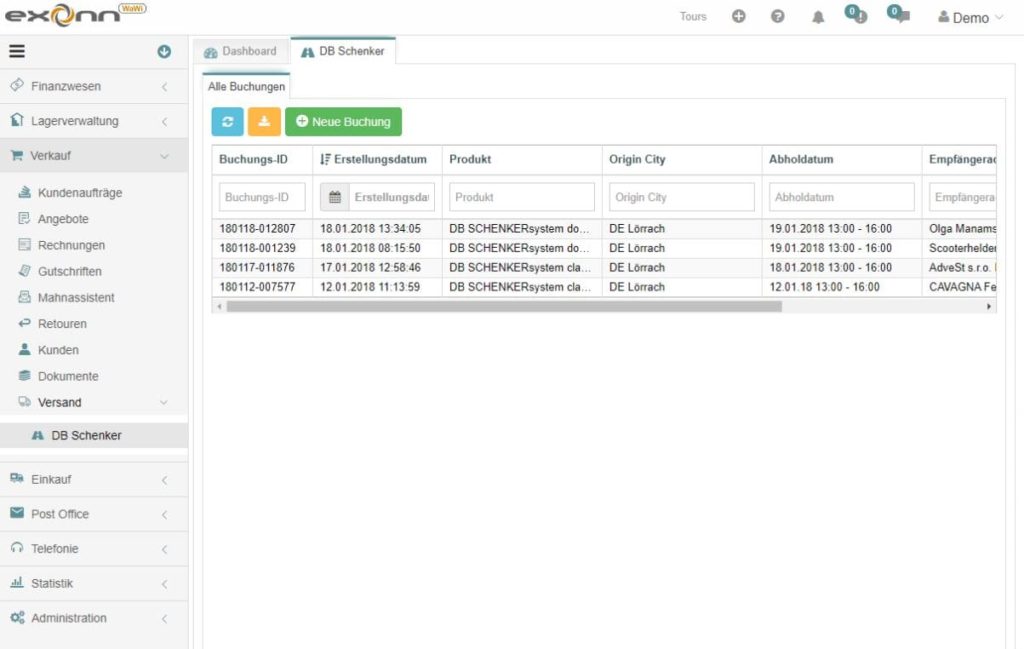
Task: Click the Tours link in top bar
Action: tap(693, 16)
